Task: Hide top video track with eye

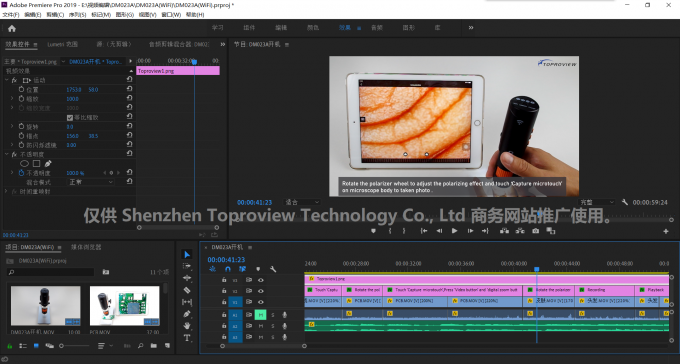Action: pyautogui.click(x=261, y=280)
